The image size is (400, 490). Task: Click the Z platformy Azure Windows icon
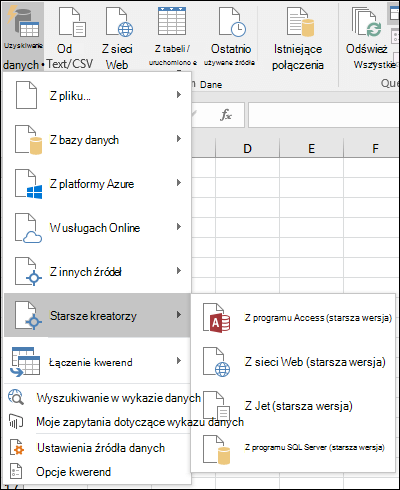click(x=28, y=184)
